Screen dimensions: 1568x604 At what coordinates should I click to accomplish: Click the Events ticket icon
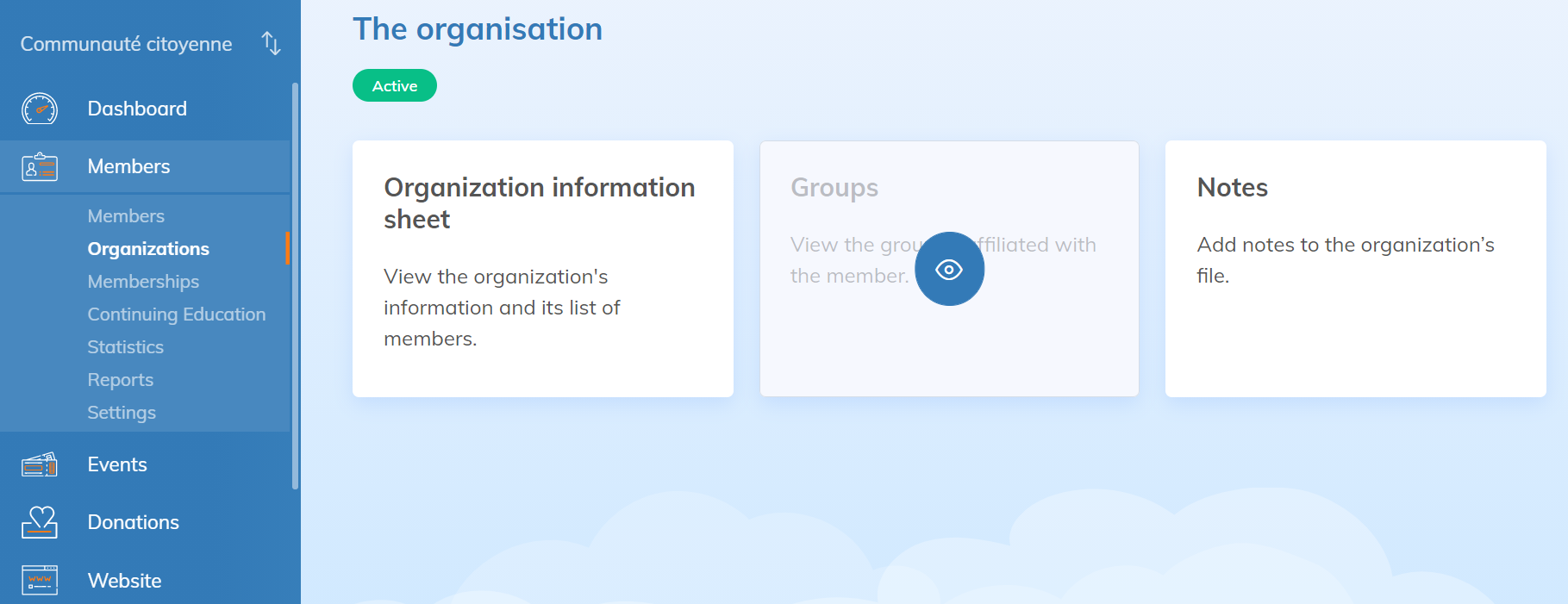[x=40, y=465]
